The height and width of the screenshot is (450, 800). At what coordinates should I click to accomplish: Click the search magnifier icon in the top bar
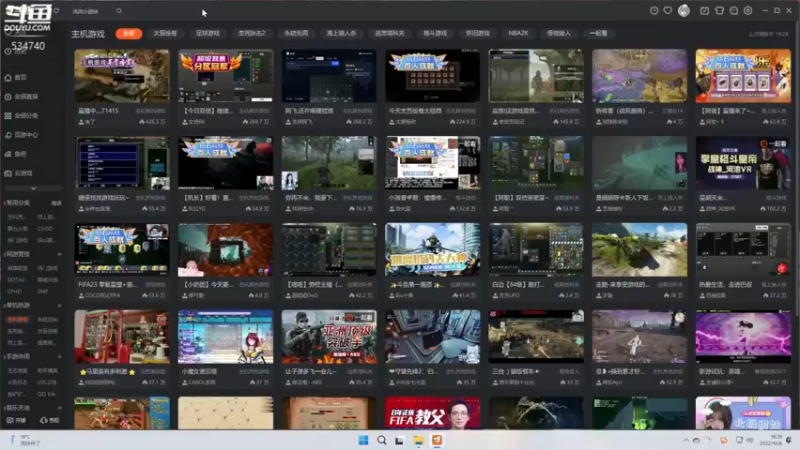point(119,11)
